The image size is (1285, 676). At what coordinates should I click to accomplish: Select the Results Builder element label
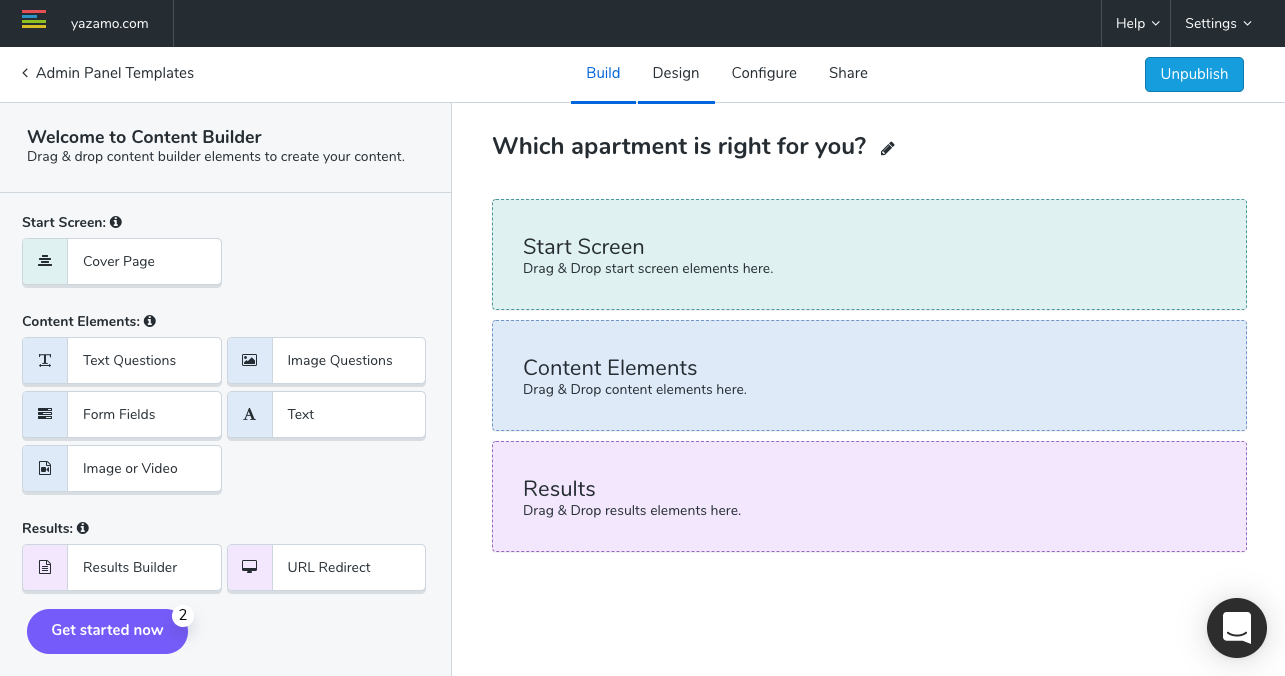(130, 567)
